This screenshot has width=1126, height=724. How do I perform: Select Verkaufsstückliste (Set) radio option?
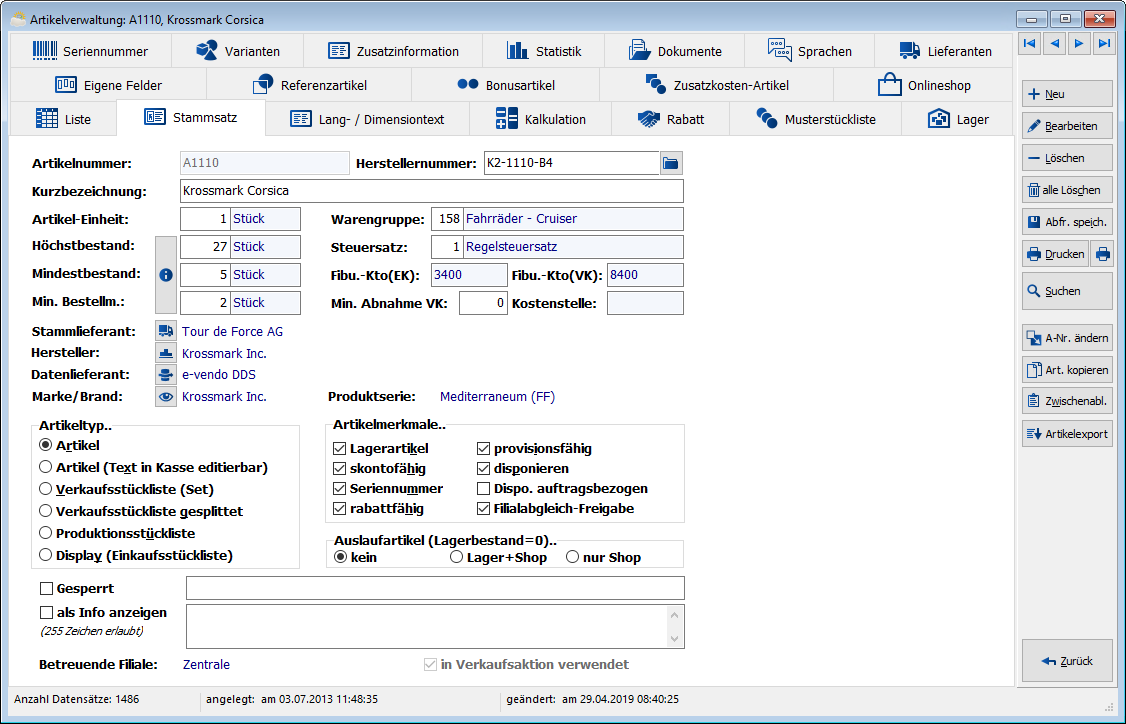pyautogui.click(x=45, y=489)
